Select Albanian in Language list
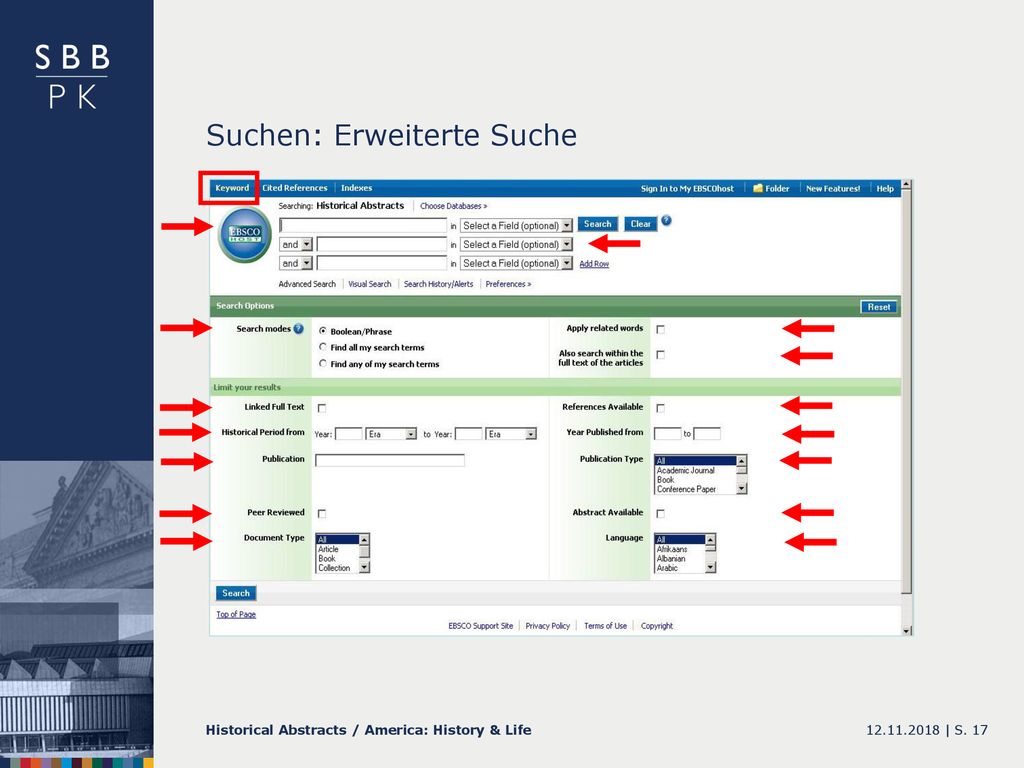 pos(671,559)
